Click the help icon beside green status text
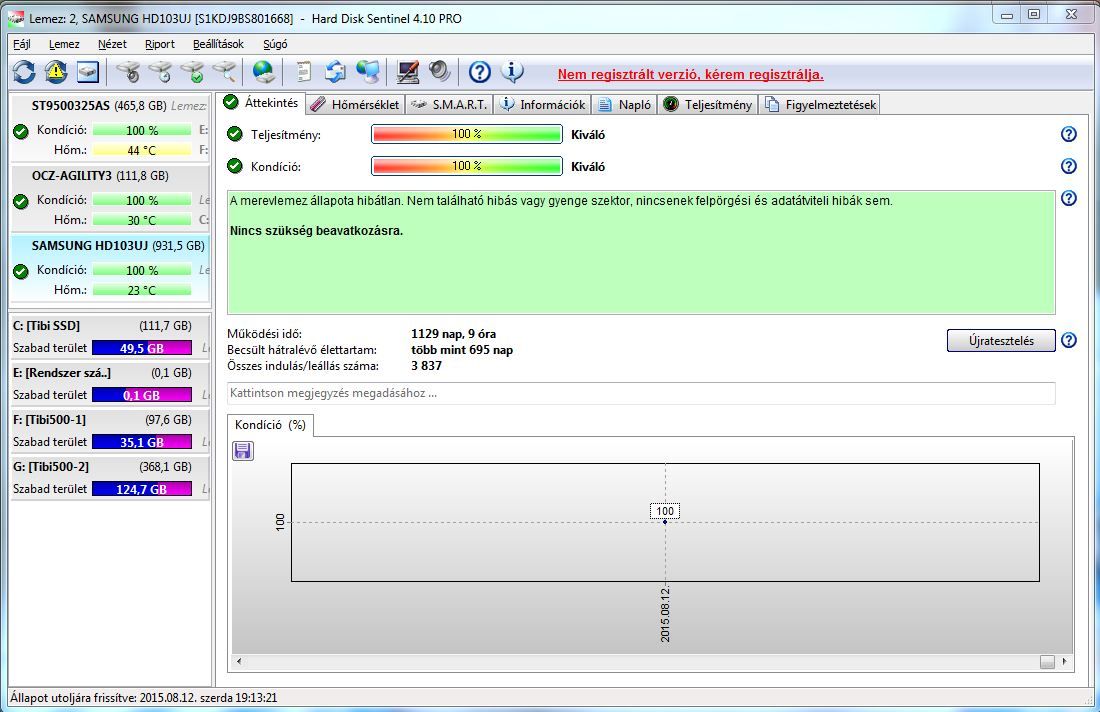 (x=1068, y=199)
